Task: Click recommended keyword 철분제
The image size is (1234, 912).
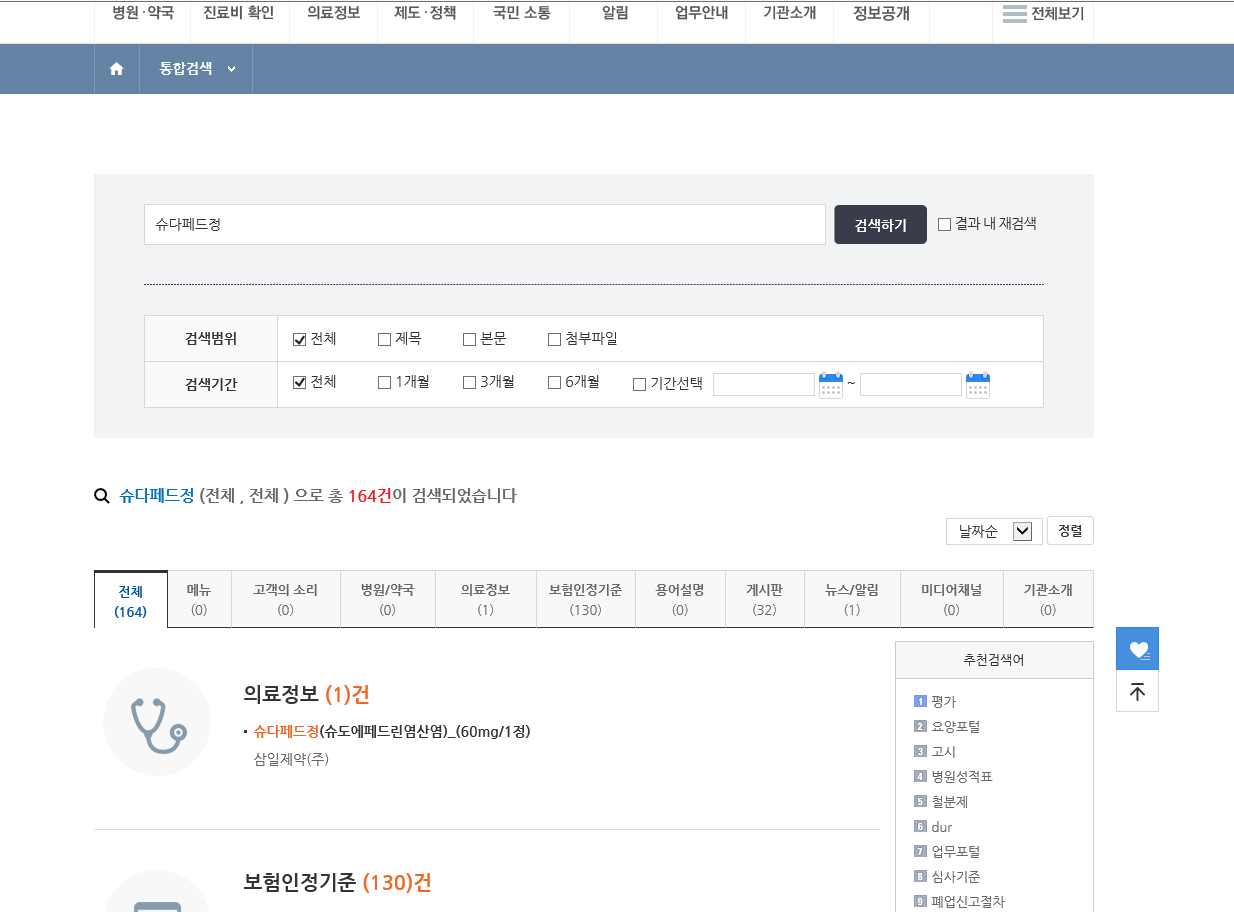Action: pos(949,801)
